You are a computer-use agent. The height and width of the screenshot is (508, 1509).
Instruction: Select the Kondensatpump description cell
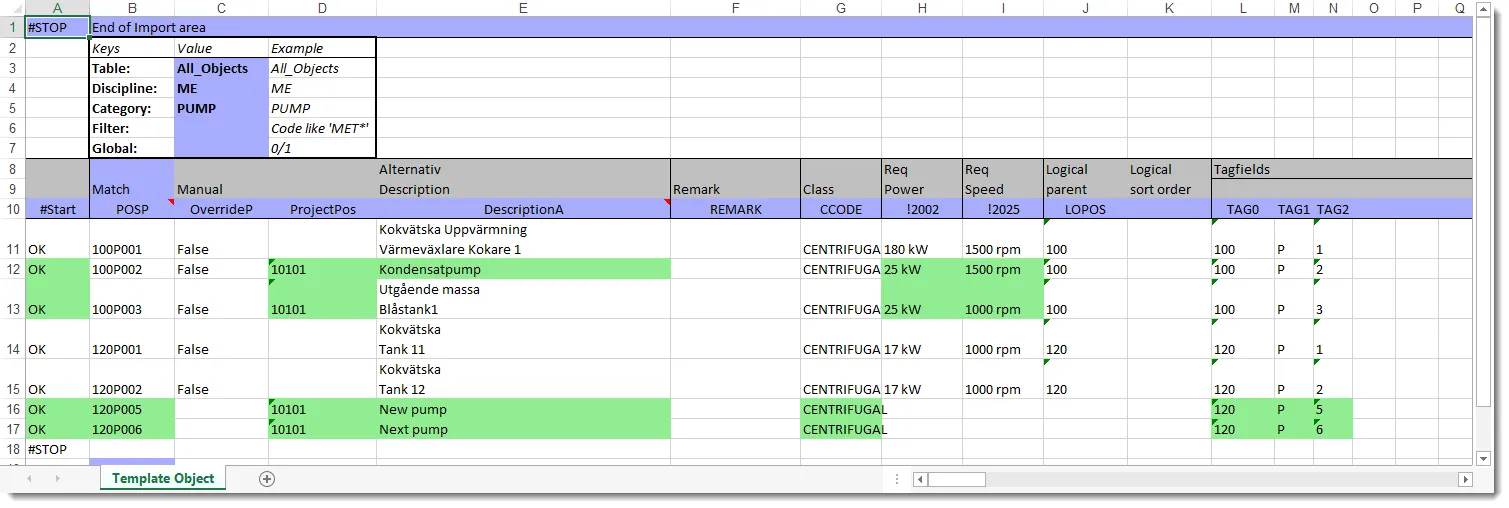[x=523, y=269]
